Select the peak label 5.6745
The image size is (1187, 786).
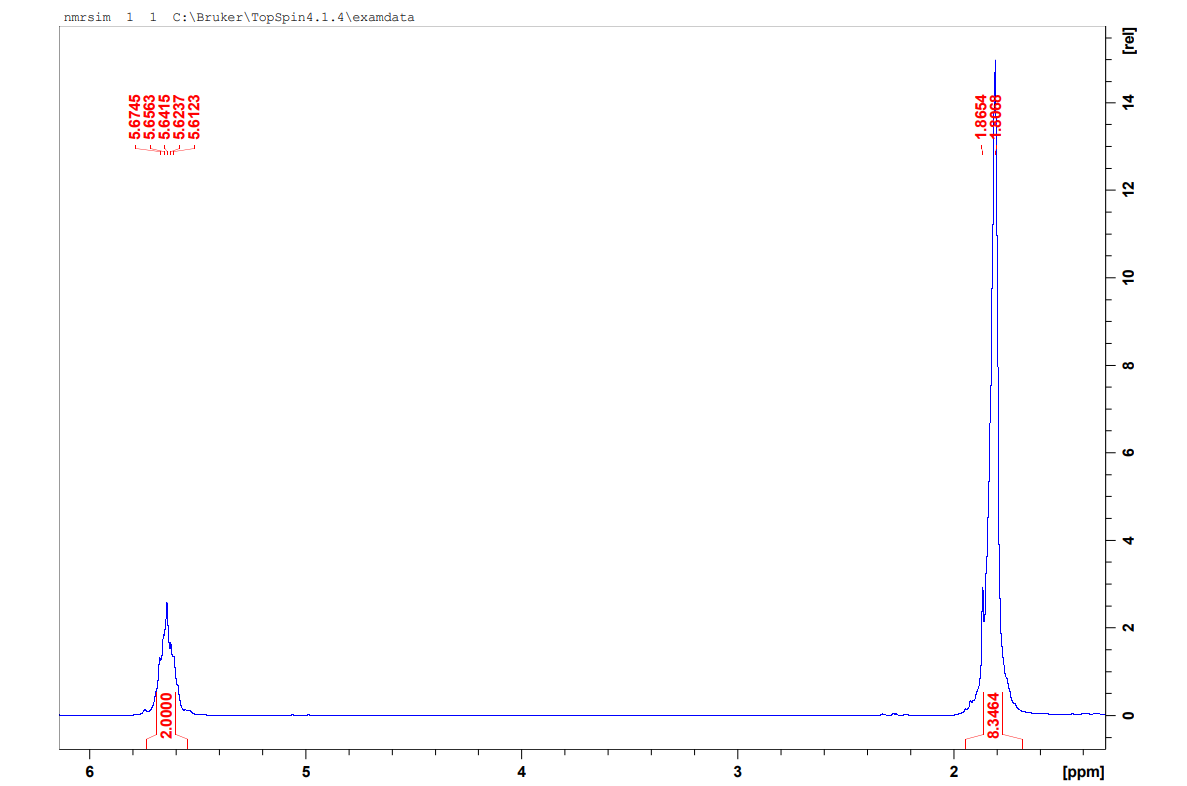click(x=134, y=116)
